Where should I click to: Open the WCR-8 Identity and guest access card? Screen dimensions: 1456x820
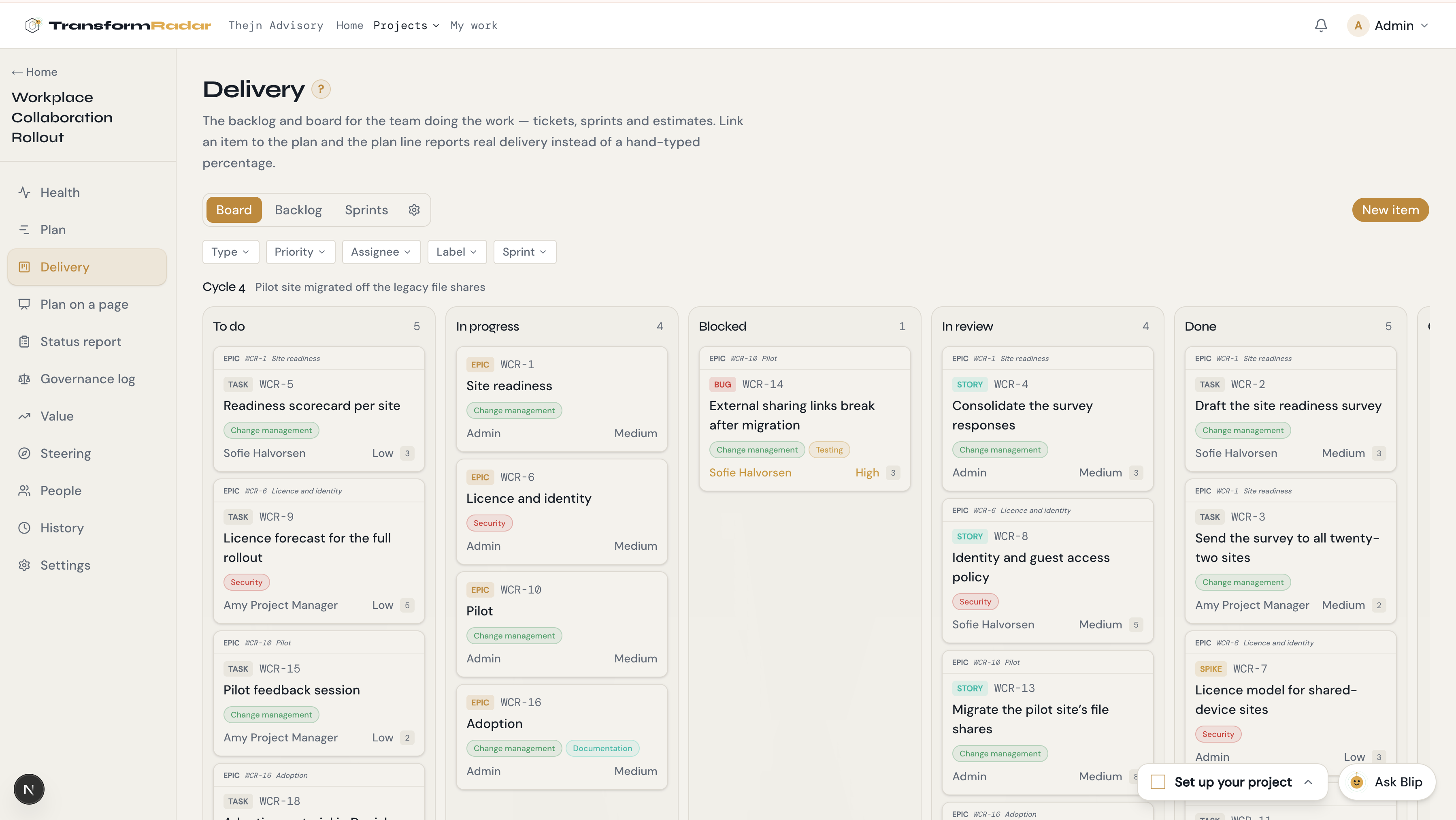[x=1047, y=571]
